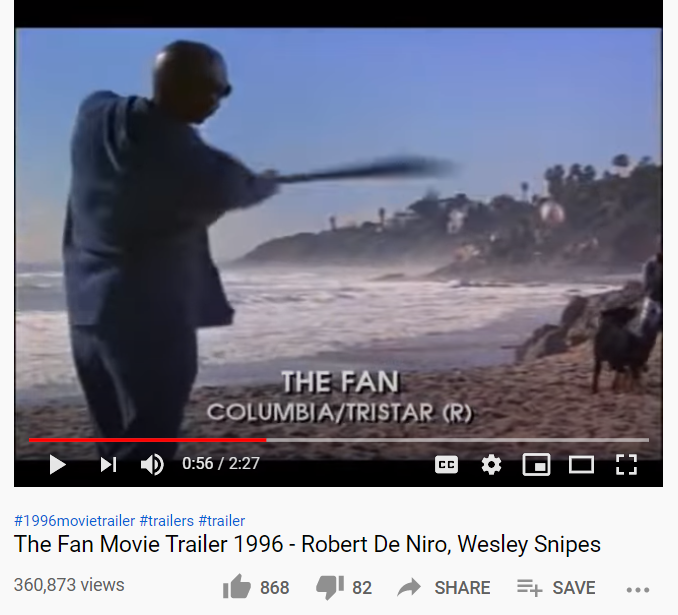The image size is (678, 615).
Task: Follow the #trailer hashtag link
Action: (222, 521)
